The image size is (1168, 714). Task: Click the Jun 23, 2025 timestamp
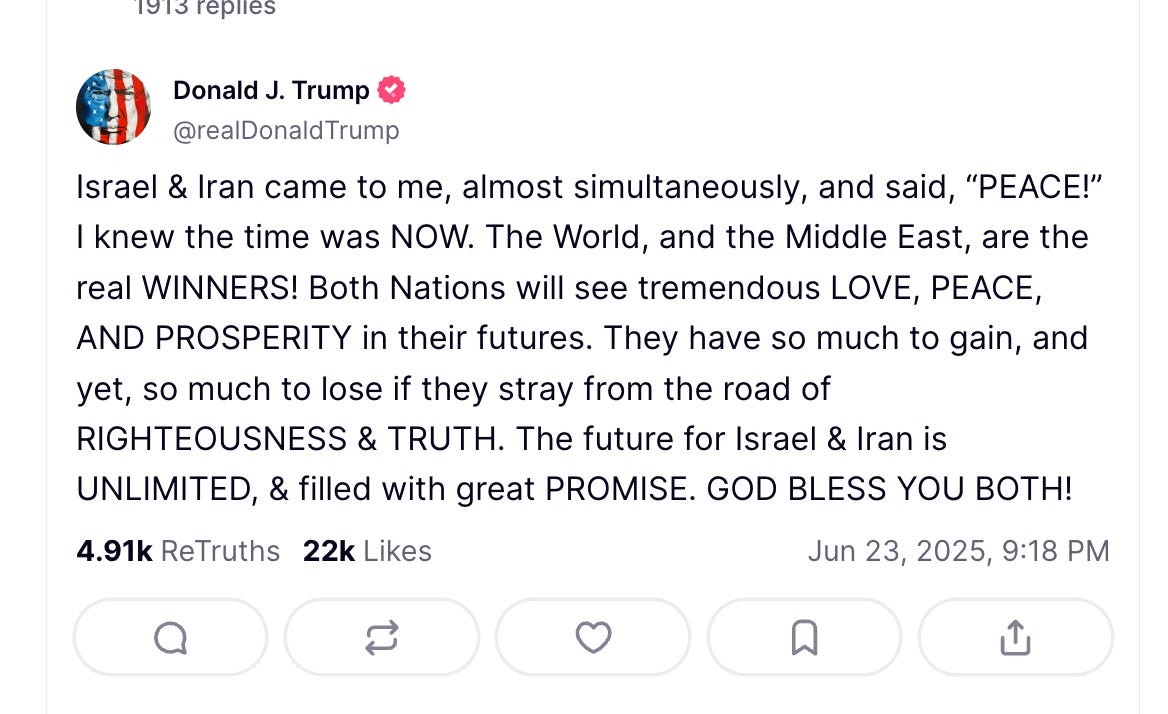958,550
